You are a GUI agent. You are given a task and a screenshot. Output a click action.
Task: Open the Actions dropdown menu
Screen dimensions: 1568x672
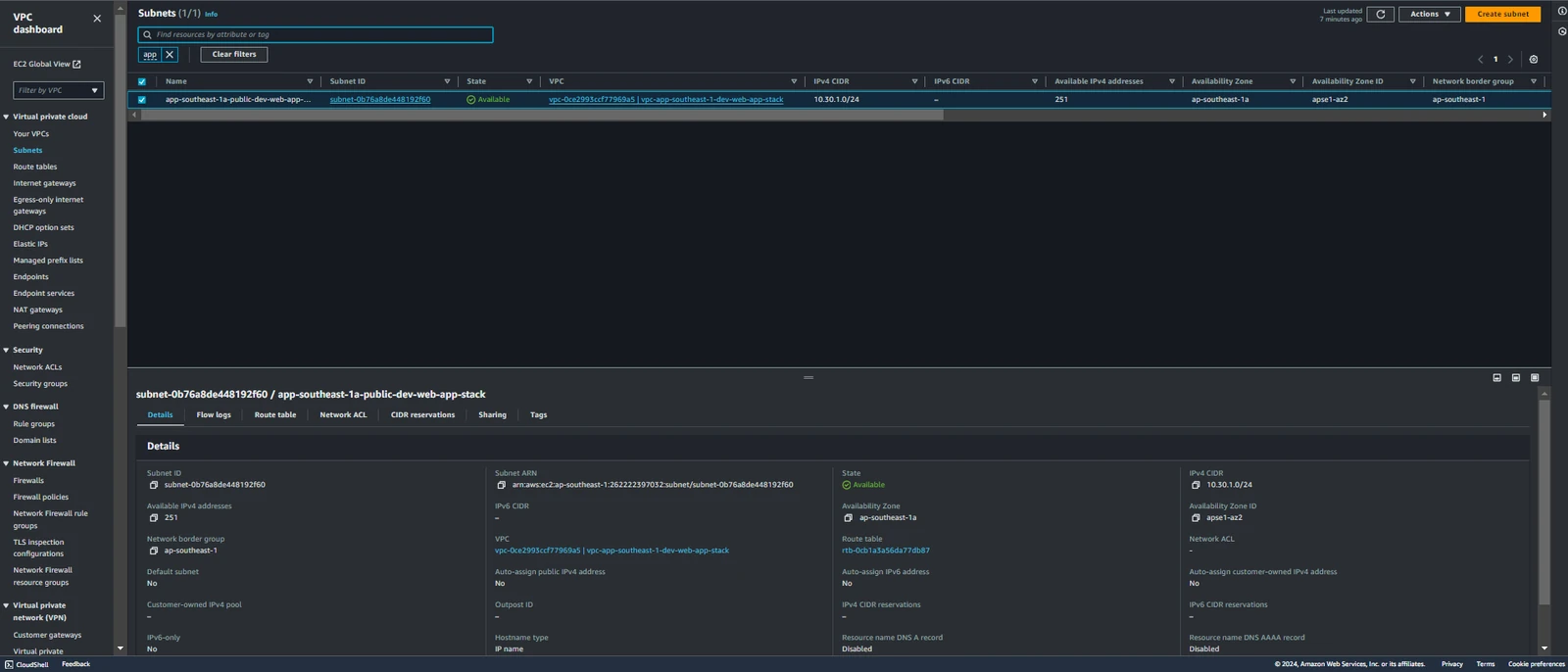pos(1430,14)
